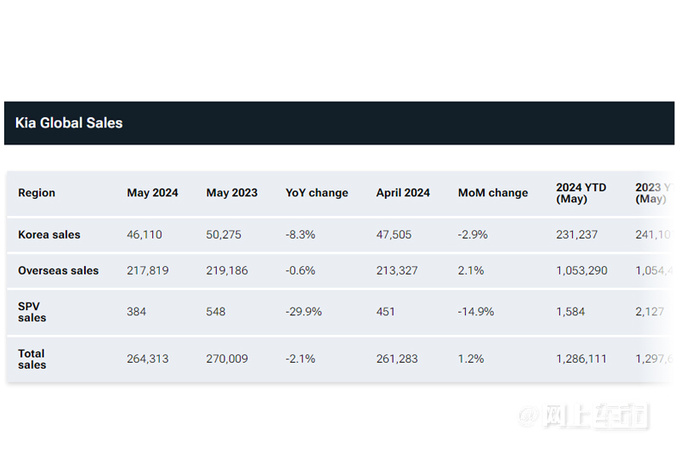Click Overseas YoY change -0.6%
Viewport: 680px width, 453px height.
tap(300, 271)
